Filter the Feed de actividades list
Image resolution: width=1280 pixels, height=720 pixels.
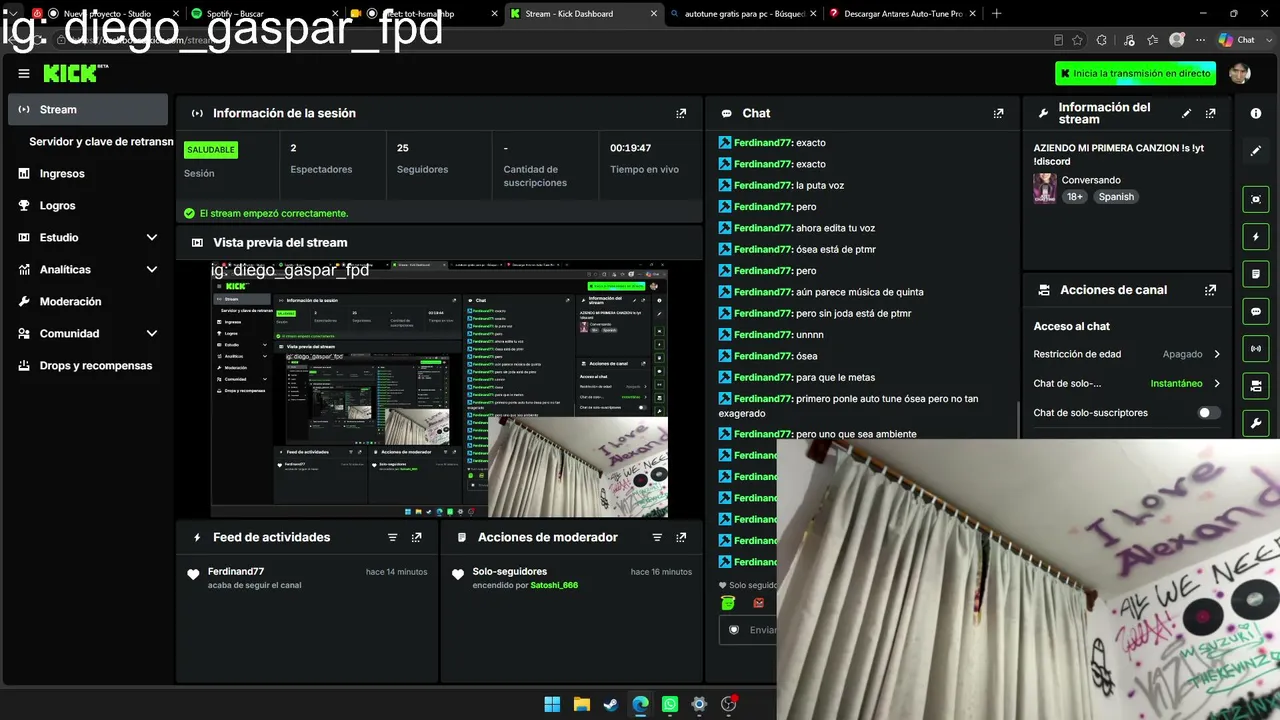tap(392, 537)
